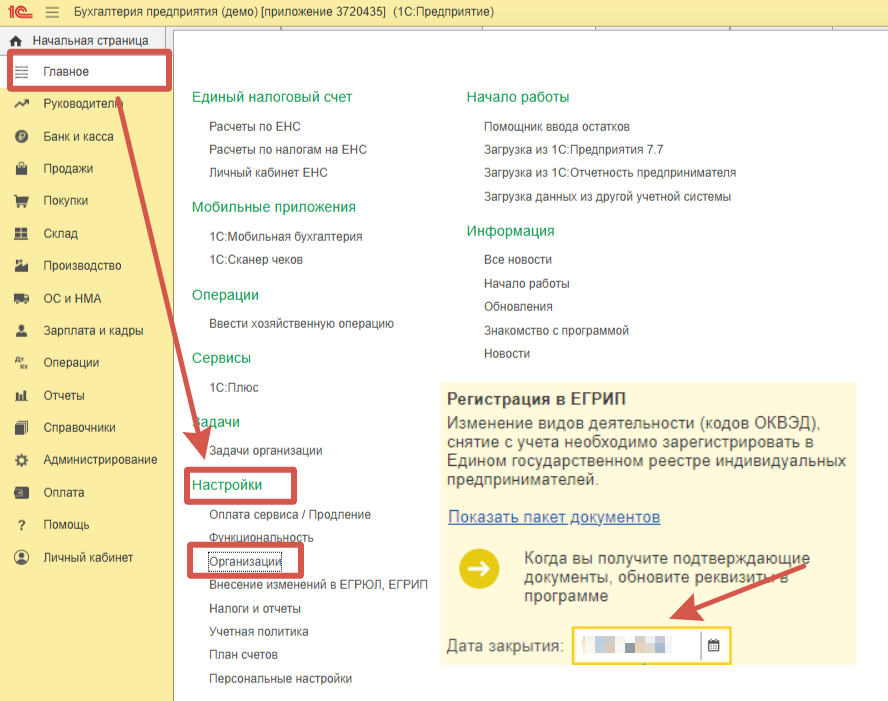The height and width of the screenshot is (701, 888).
Task: Open the Функциональность settings
Action: [x=261, y=537]
